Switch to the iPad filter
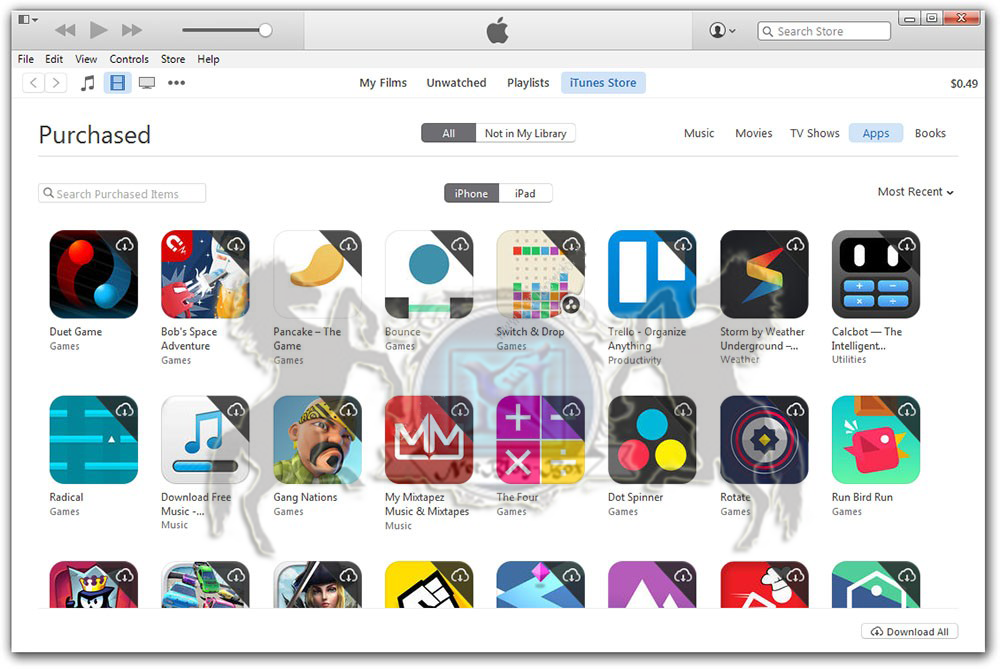Screen dimensions: 1000x669 click(x=526, y=193)
